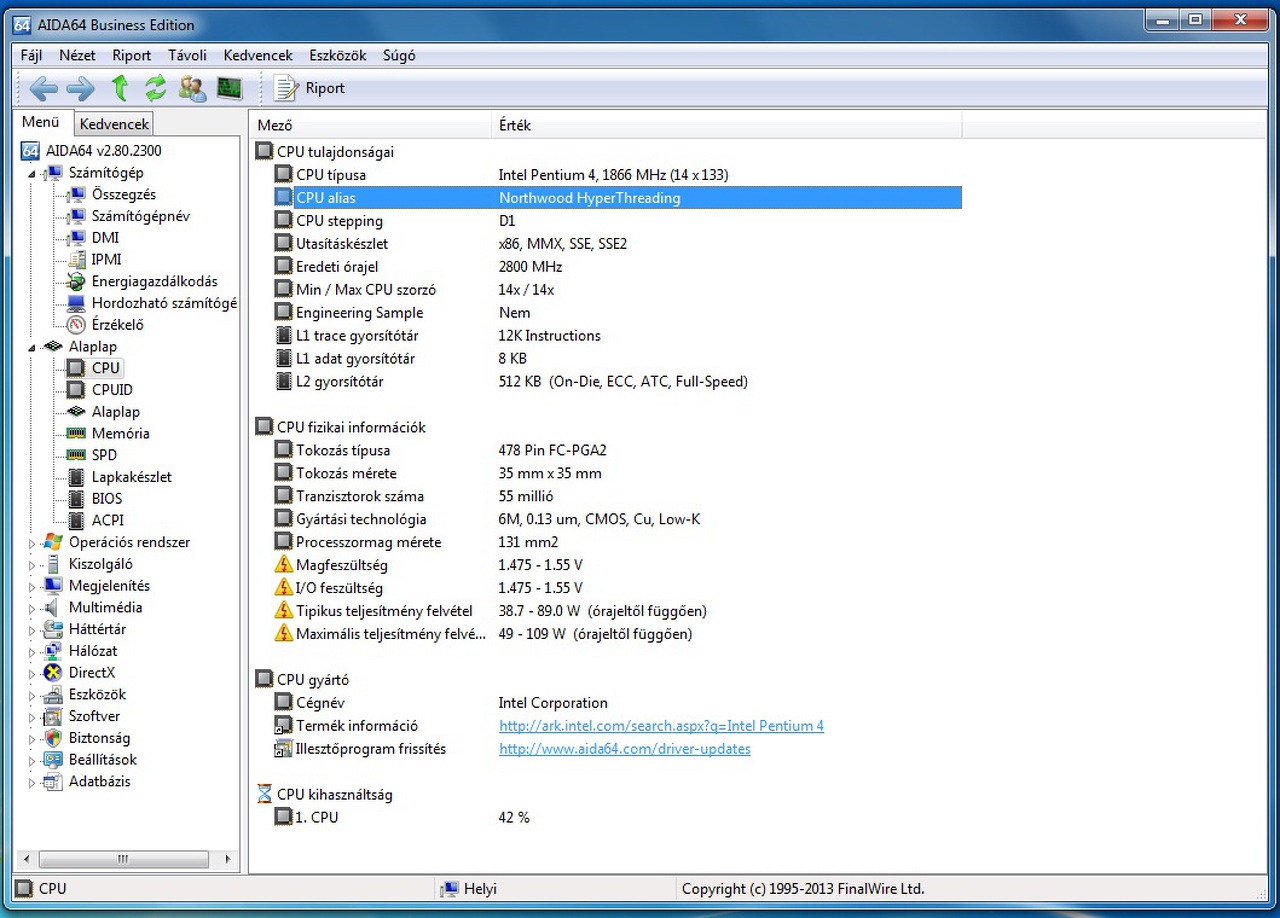Select the Cégnév row
Screen dimensions: 1280x918
[x=617, y=703]
